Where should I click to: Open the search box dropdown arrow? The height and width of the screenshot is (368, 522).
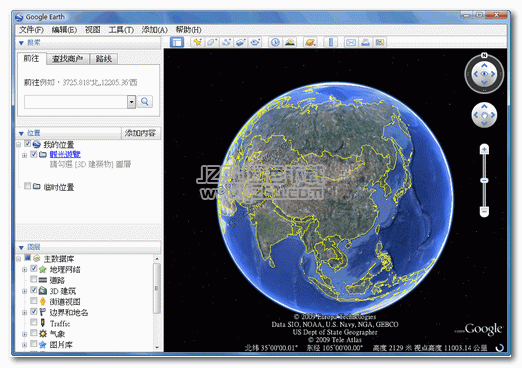(x=131, y=102)
